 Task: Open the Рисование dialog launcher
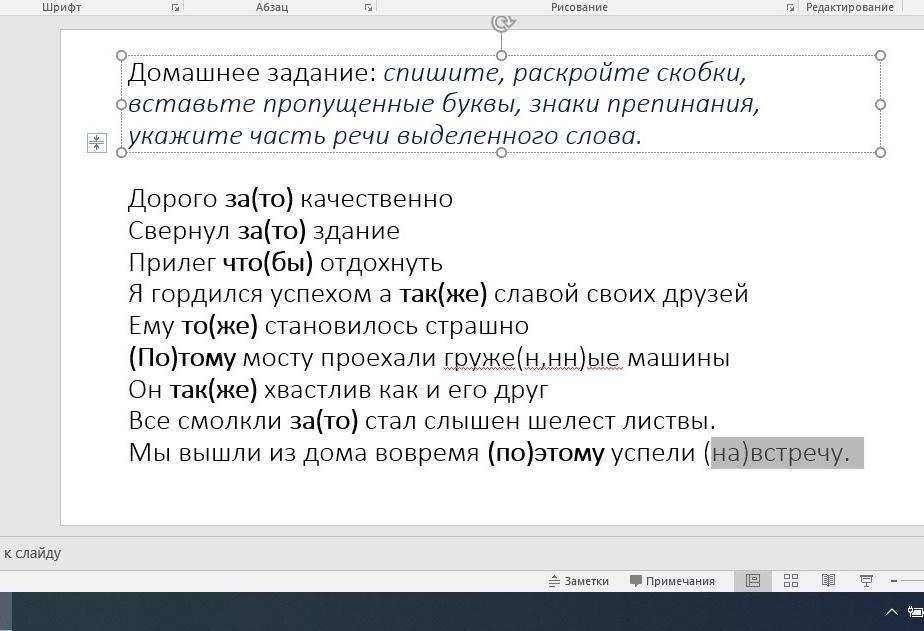pyautogui.click(x=790, y=8)
